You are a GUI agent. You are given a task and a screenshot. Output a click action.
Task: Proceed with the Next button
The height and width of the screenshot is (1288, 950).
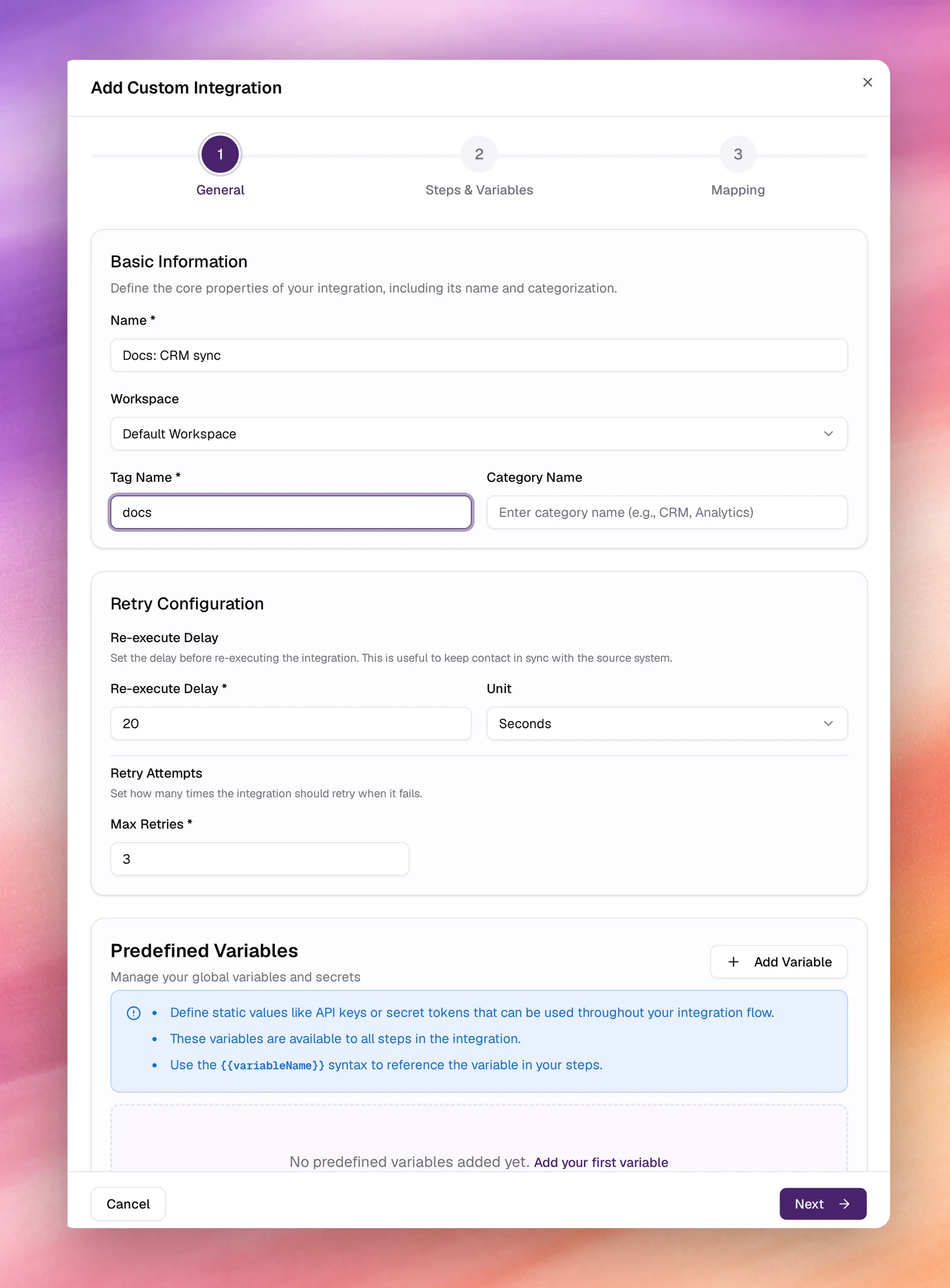tap(823, 1204)
